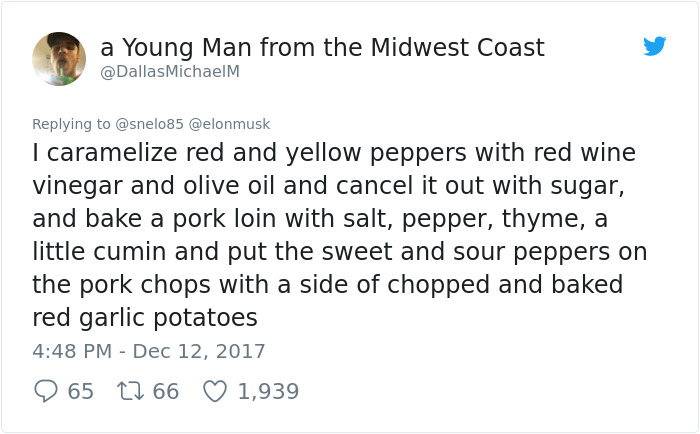Click tweet line starting 'I caramelize red'

point(333,153)
